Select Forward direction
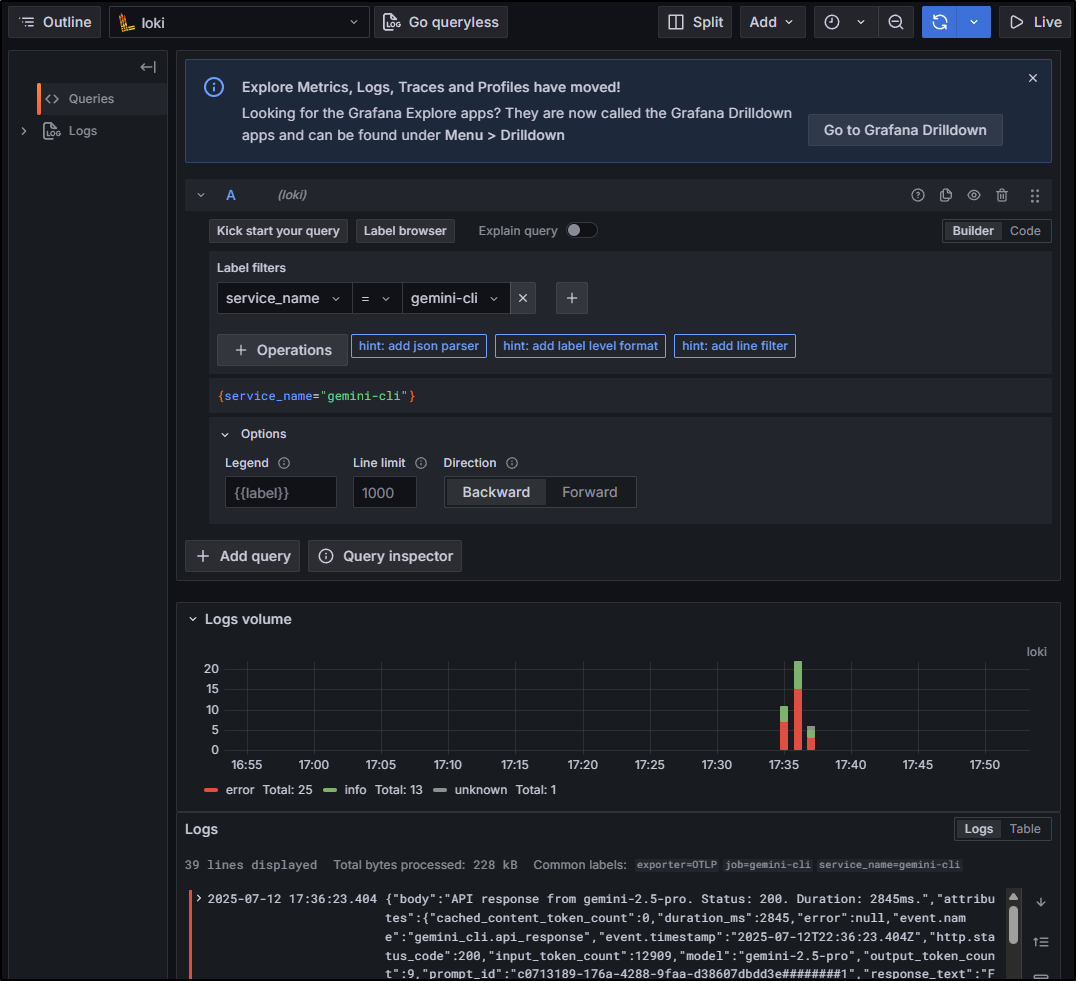This screenshot has height=981, width=1076. pyautogui.click(x=589, y=493)
